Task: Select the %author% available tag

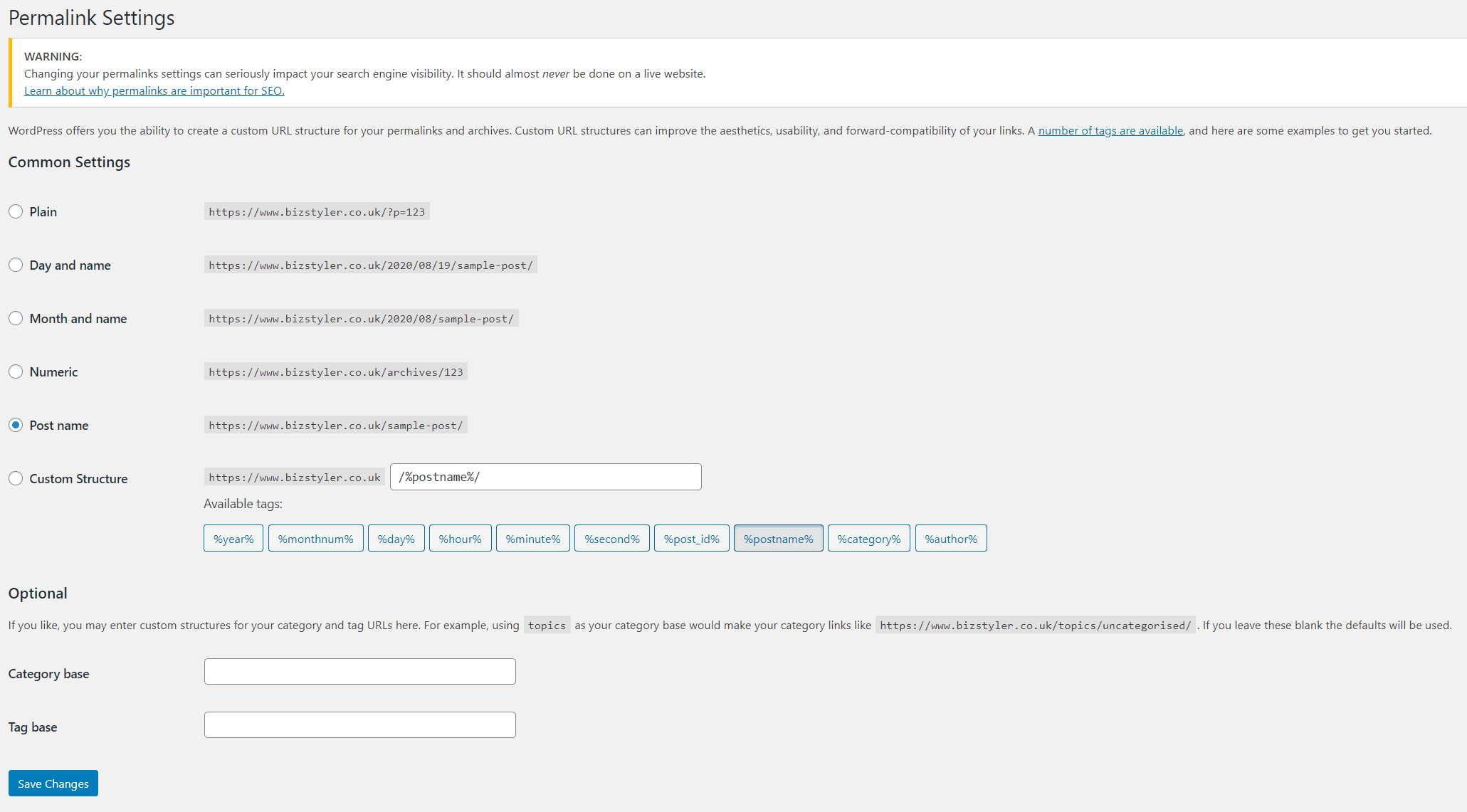Action: (x=951, y=539)
